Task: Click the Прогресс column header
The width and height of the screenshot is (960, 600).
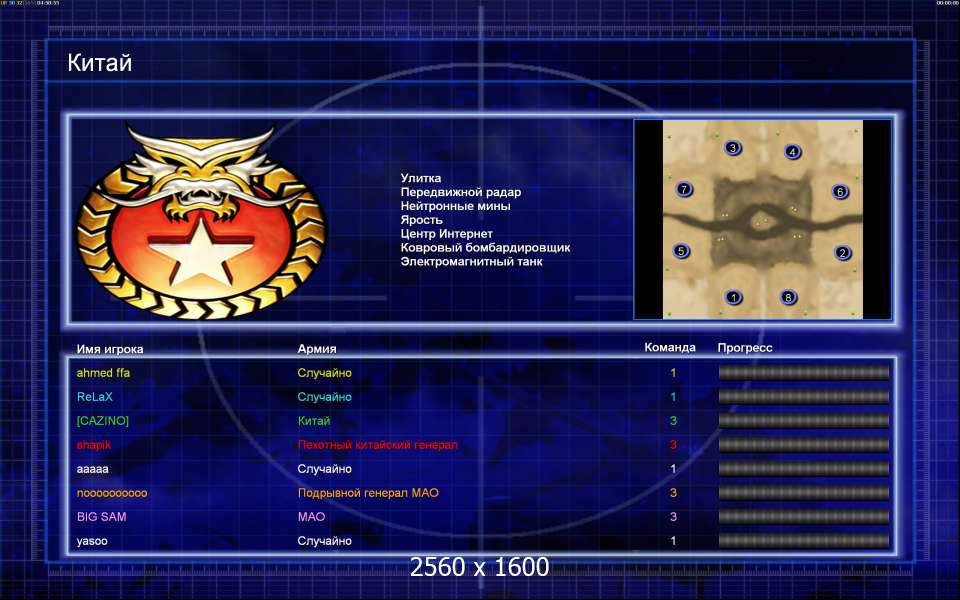Action: click(745, 348)
